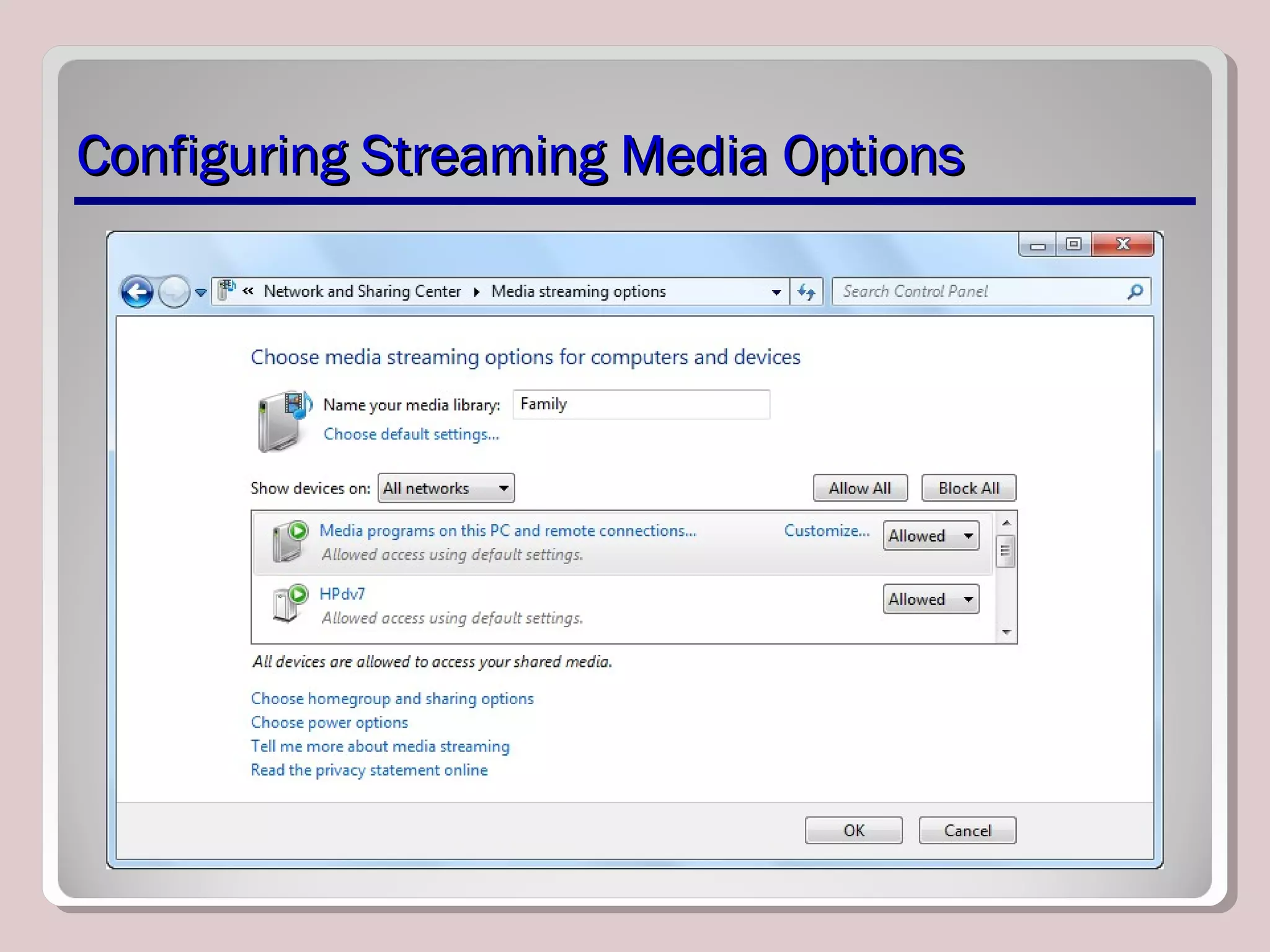Click the device list scrollbar thumb

click(1005, 551)
